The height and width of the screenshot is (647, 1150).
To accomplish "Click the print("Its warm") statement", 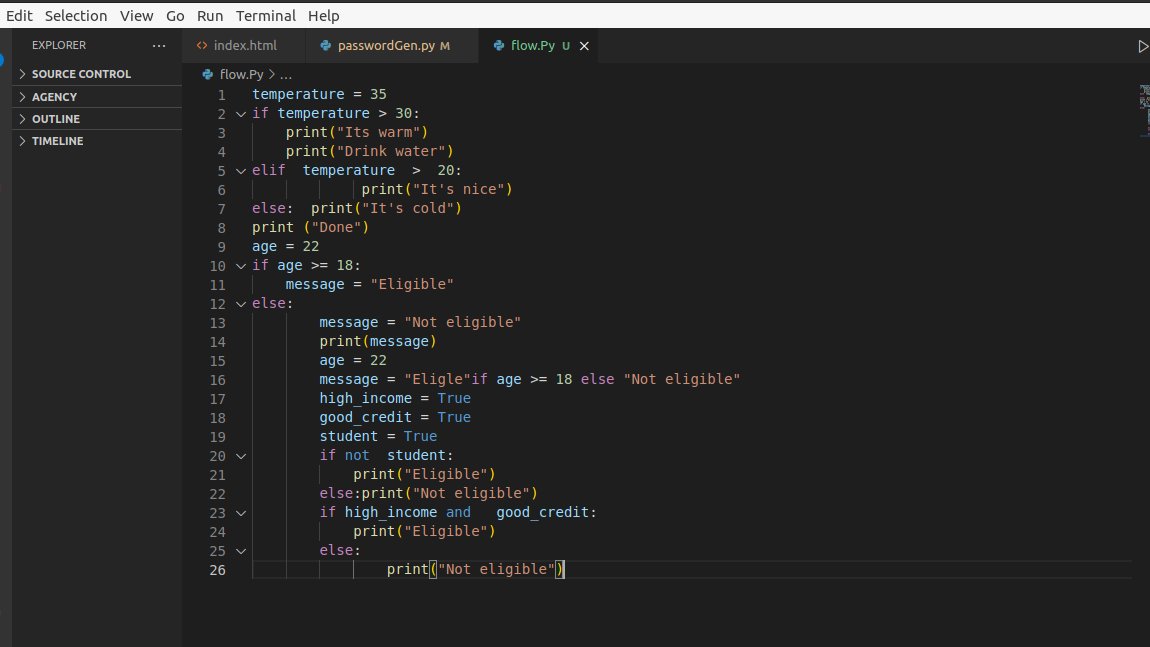I will coord(356,132).
